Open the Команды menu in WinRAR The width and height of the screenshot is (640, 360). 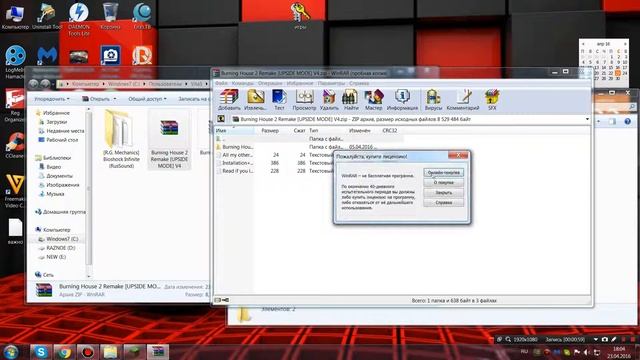(242, 83)
